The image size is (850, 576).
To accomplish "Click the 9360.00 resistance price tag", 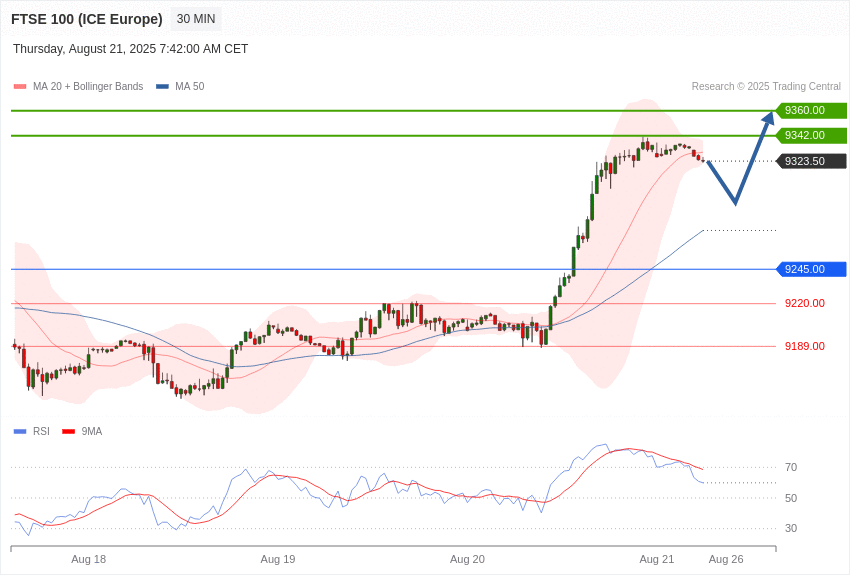I will 810,111.
